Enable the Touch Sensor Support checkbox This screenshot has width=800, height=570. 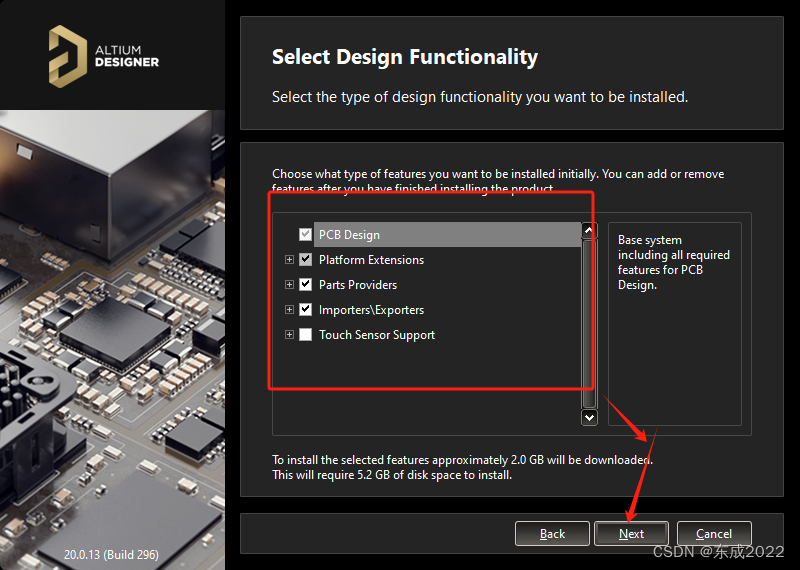click(x=305, y=335)
